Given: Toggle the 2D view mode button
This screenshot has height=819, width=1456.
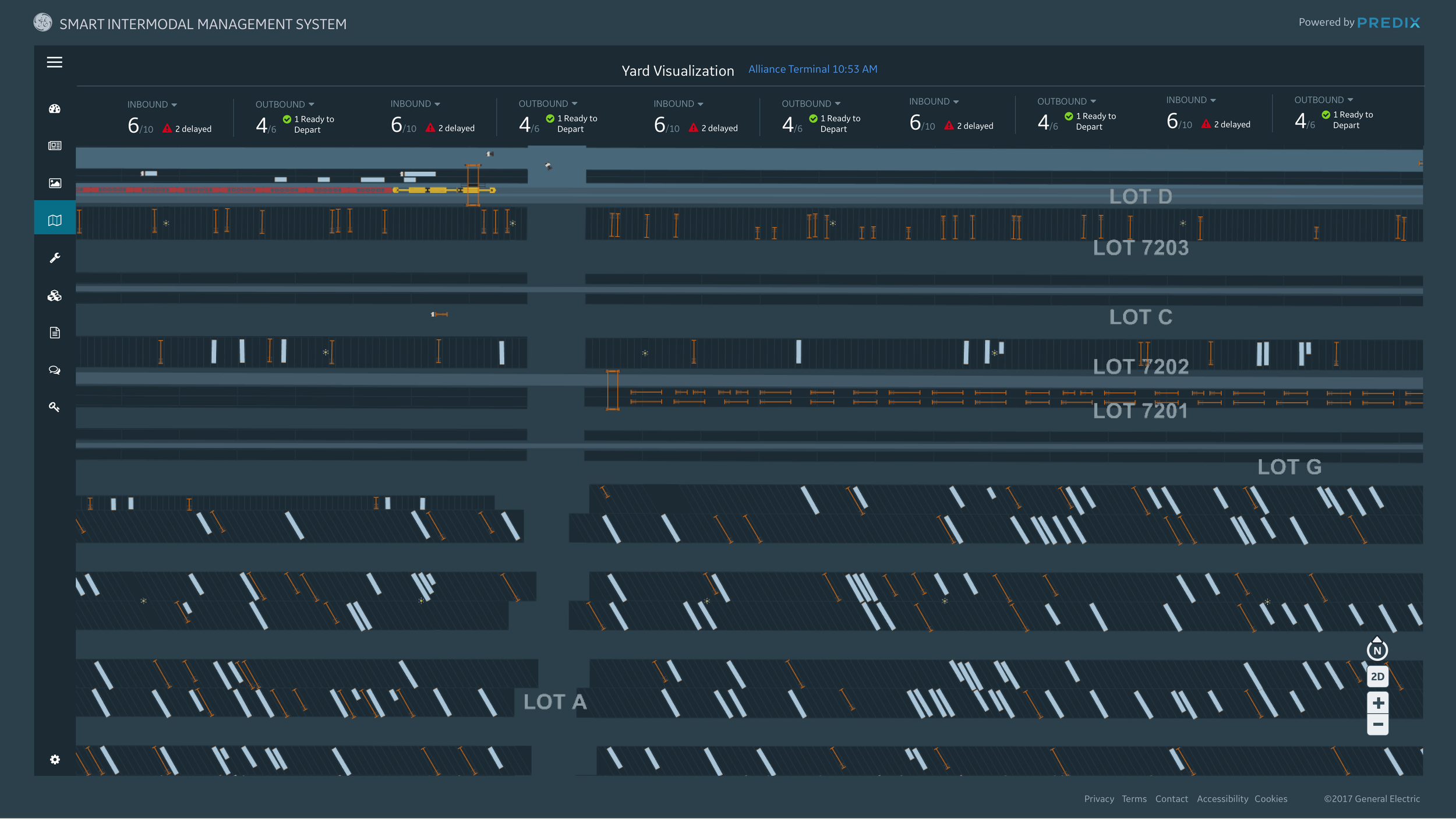Looking at the screenshot, I should click(1377, 676).
